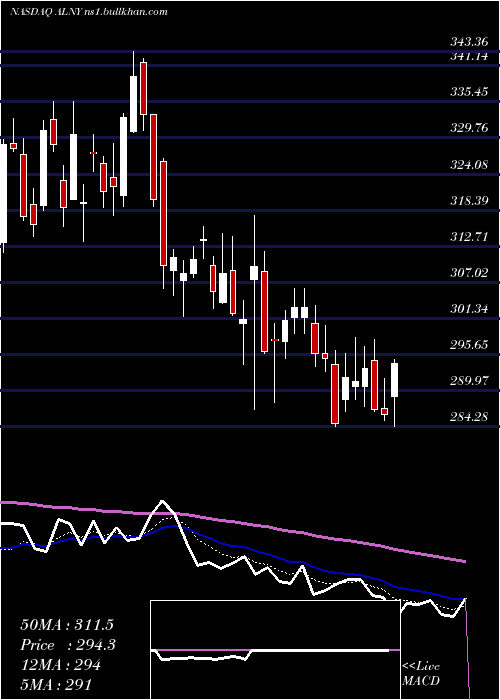The height and width of the screenshot is (700, 500).
Task: Click the 284.28 price level label
Action: coord(469,417)
